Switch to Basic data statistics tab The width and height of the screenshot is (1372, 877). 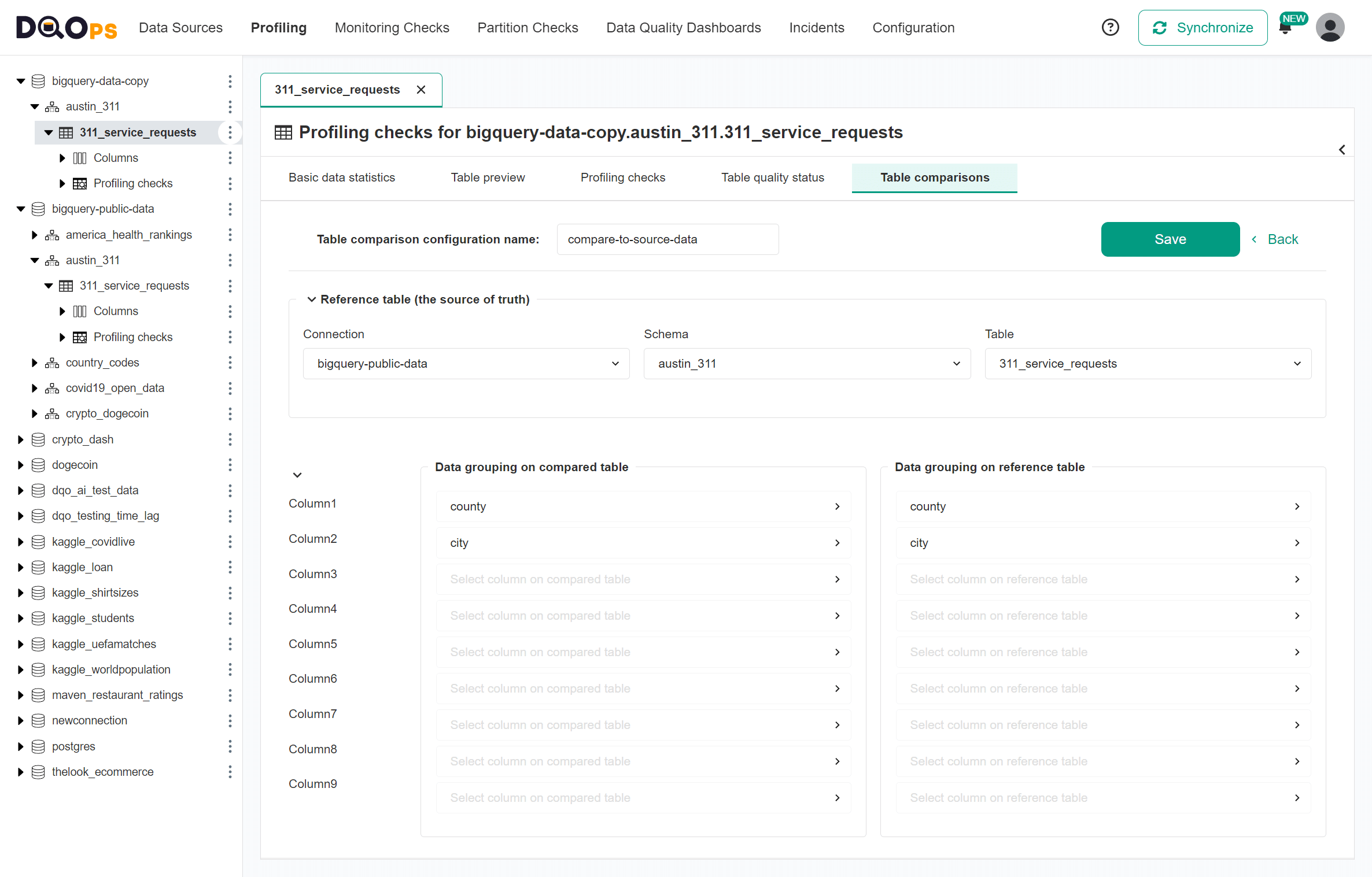click(x=341, y=177)
